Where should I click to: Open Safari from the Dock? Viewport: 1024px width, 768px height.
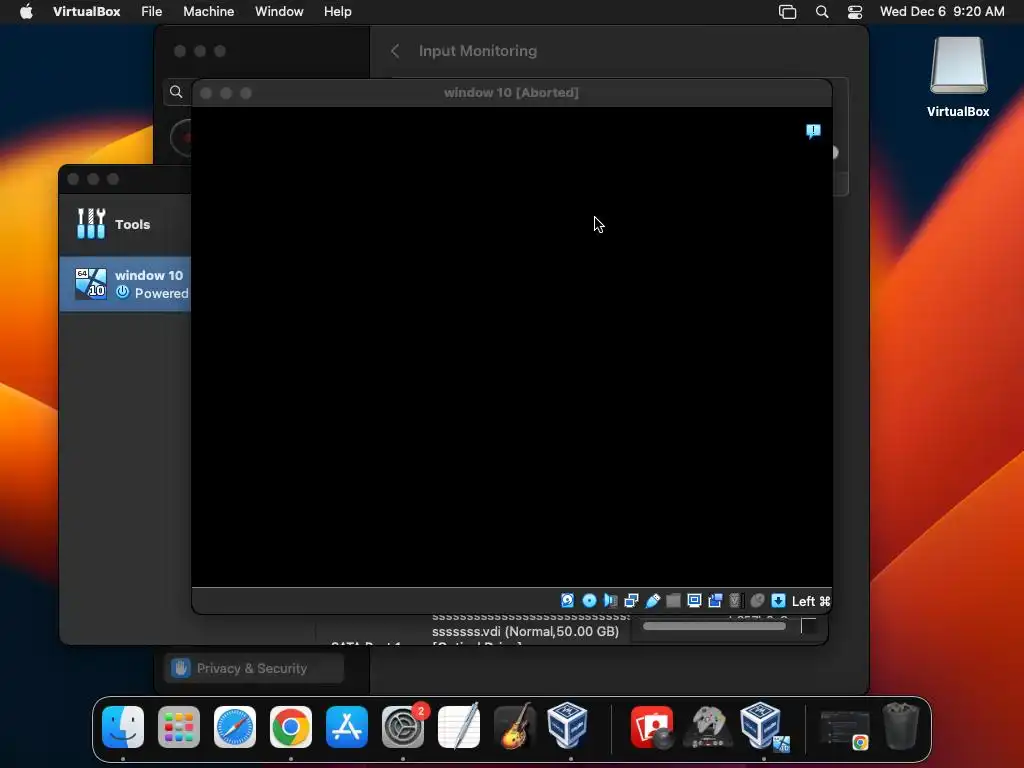tap(235, 727)
